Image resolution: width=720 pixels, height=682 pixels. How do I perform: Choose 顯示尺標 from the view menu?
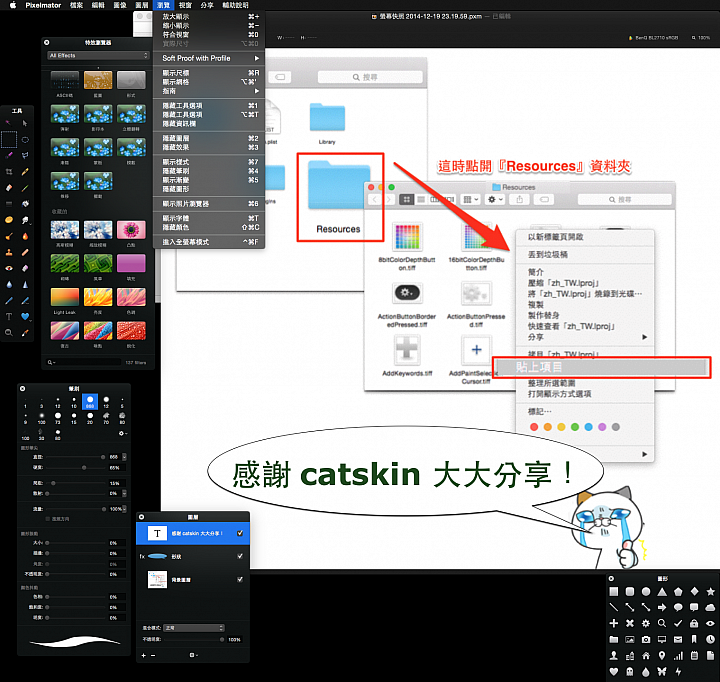click(x=209, y=73)
